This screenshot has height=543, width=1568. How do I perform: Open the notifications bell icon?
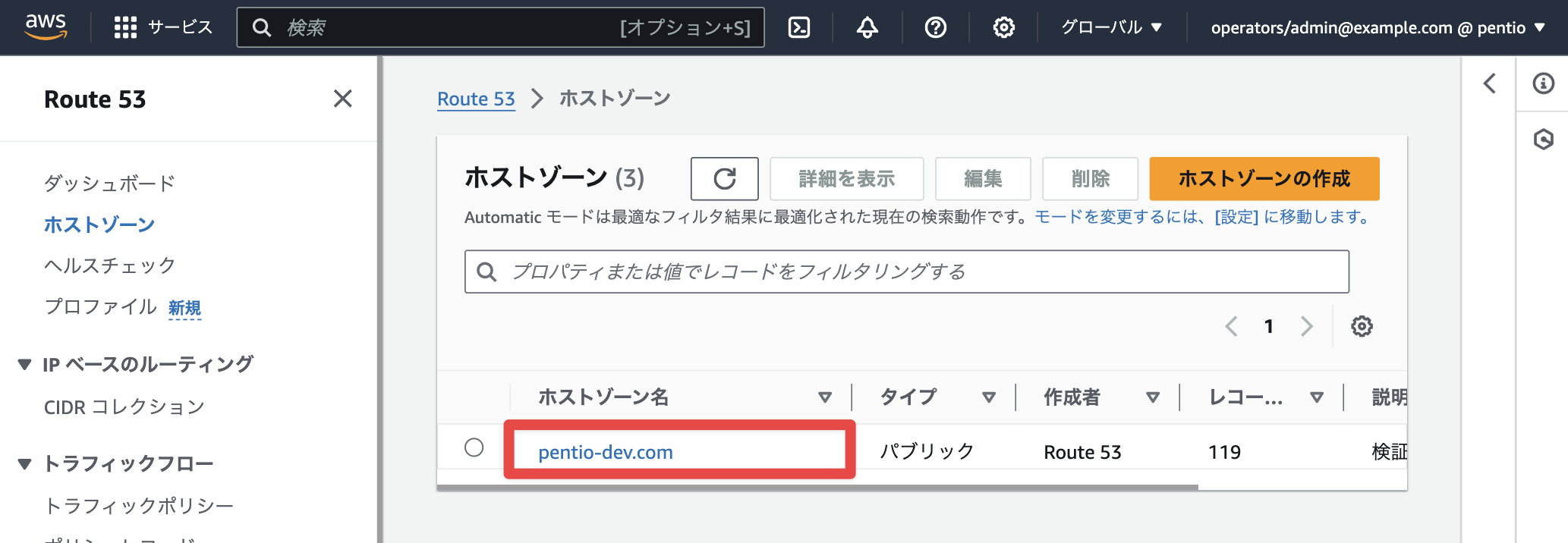[x=867, y=28]
